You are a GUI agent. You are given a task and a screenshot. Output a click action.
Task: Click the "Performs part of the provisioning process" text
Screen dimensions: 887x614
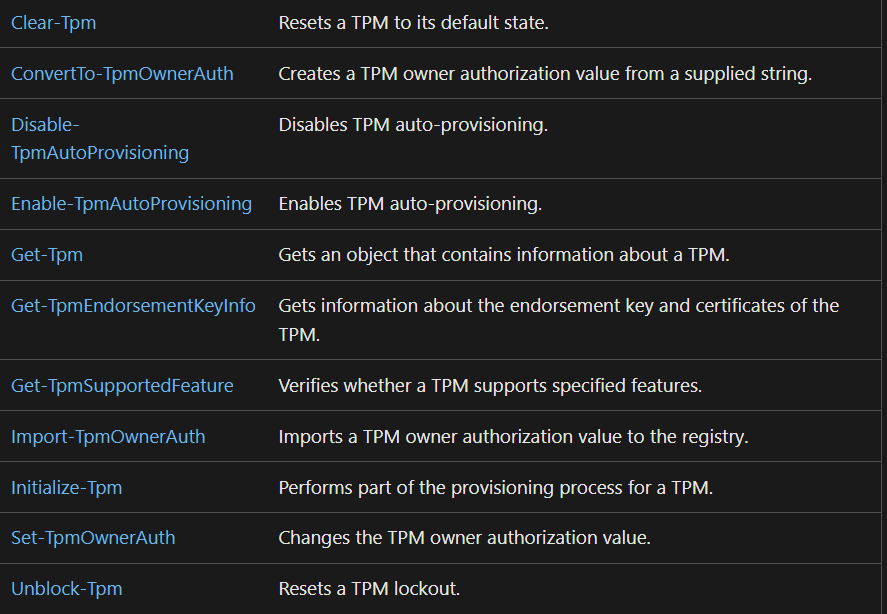tap(495, 488)
